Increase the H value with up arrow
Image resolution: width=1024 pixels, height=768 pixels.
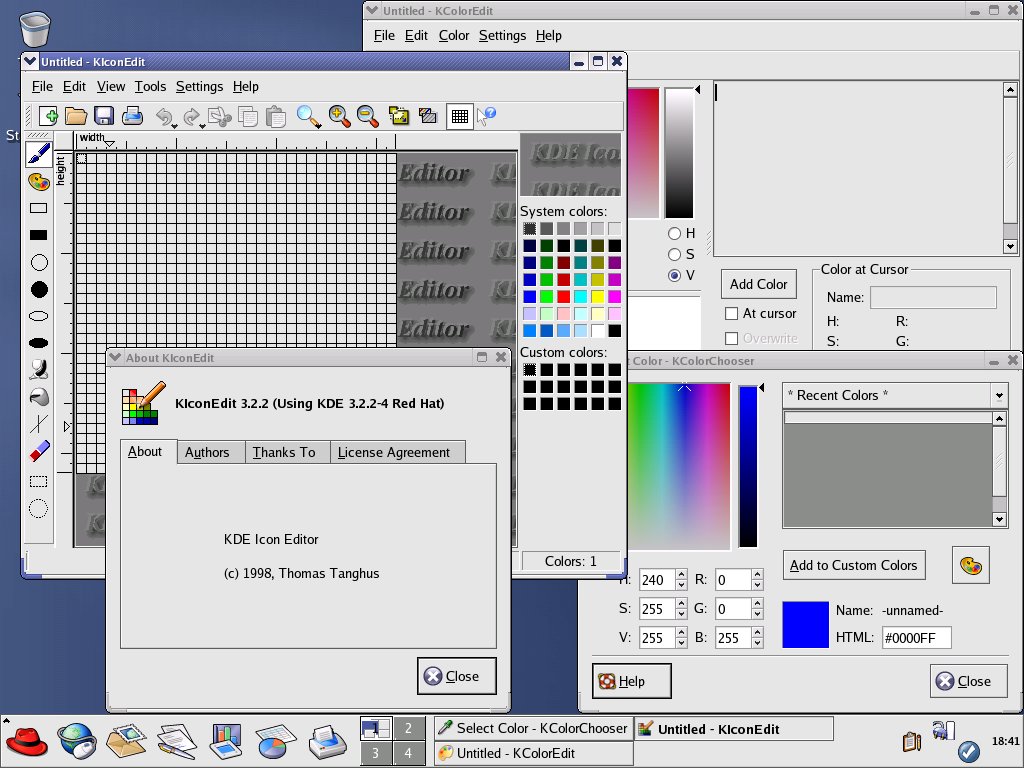[x=681, y=574]
